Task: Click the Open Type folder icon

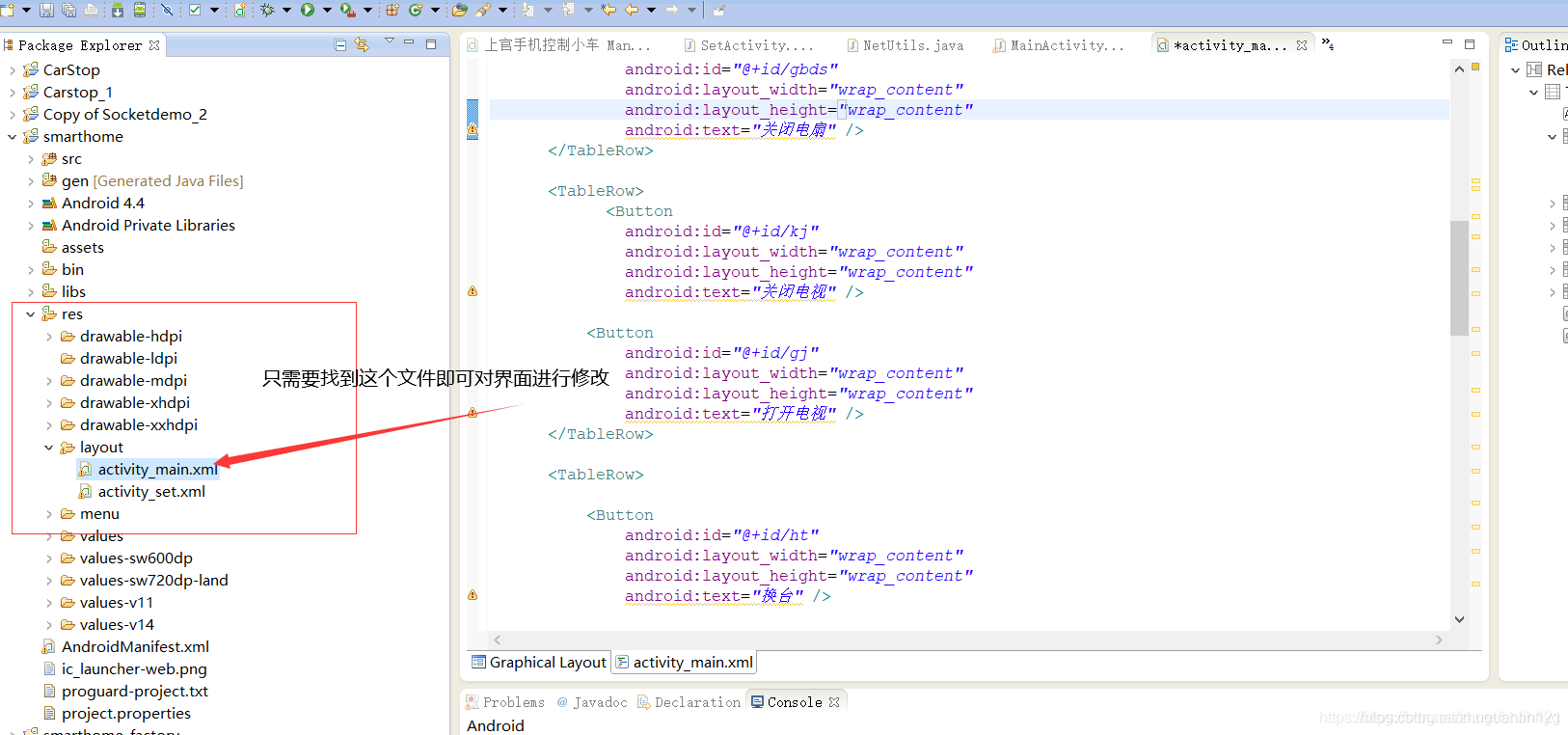Action: click(x=460, y=10)
